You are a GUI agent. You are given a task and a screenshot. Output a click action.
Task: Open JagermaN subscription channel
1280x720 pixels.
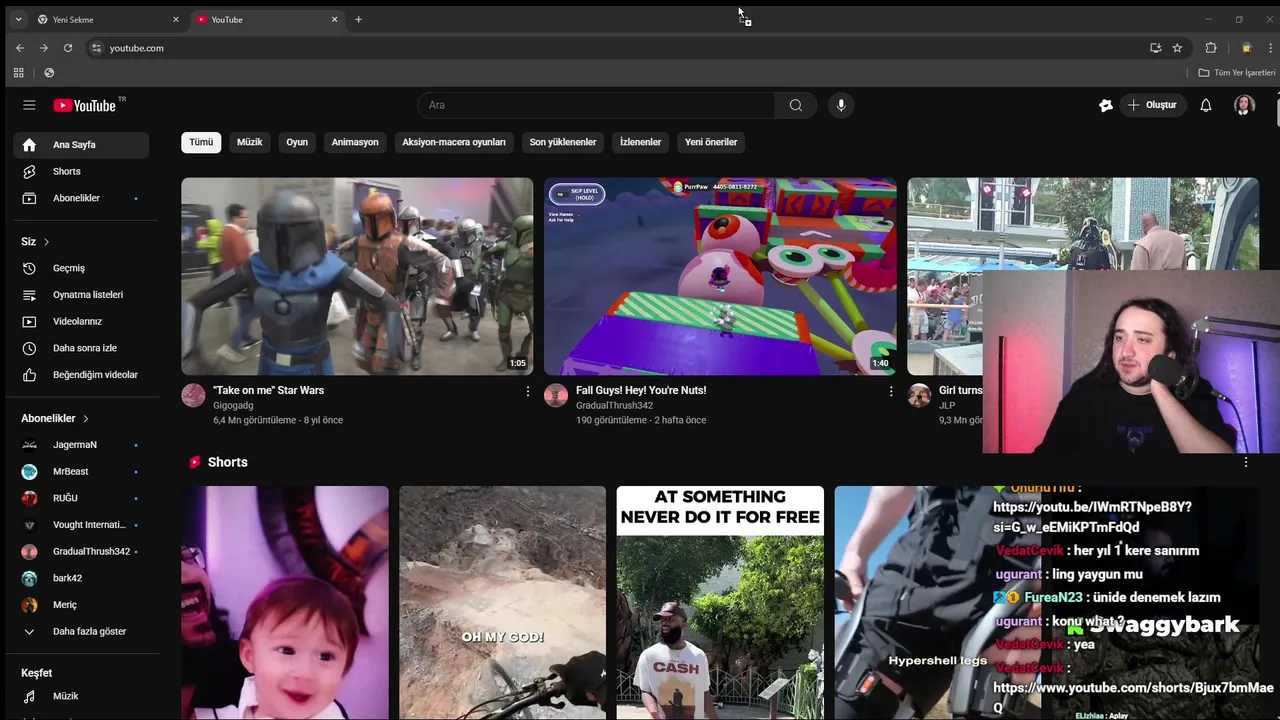[81, 445]
